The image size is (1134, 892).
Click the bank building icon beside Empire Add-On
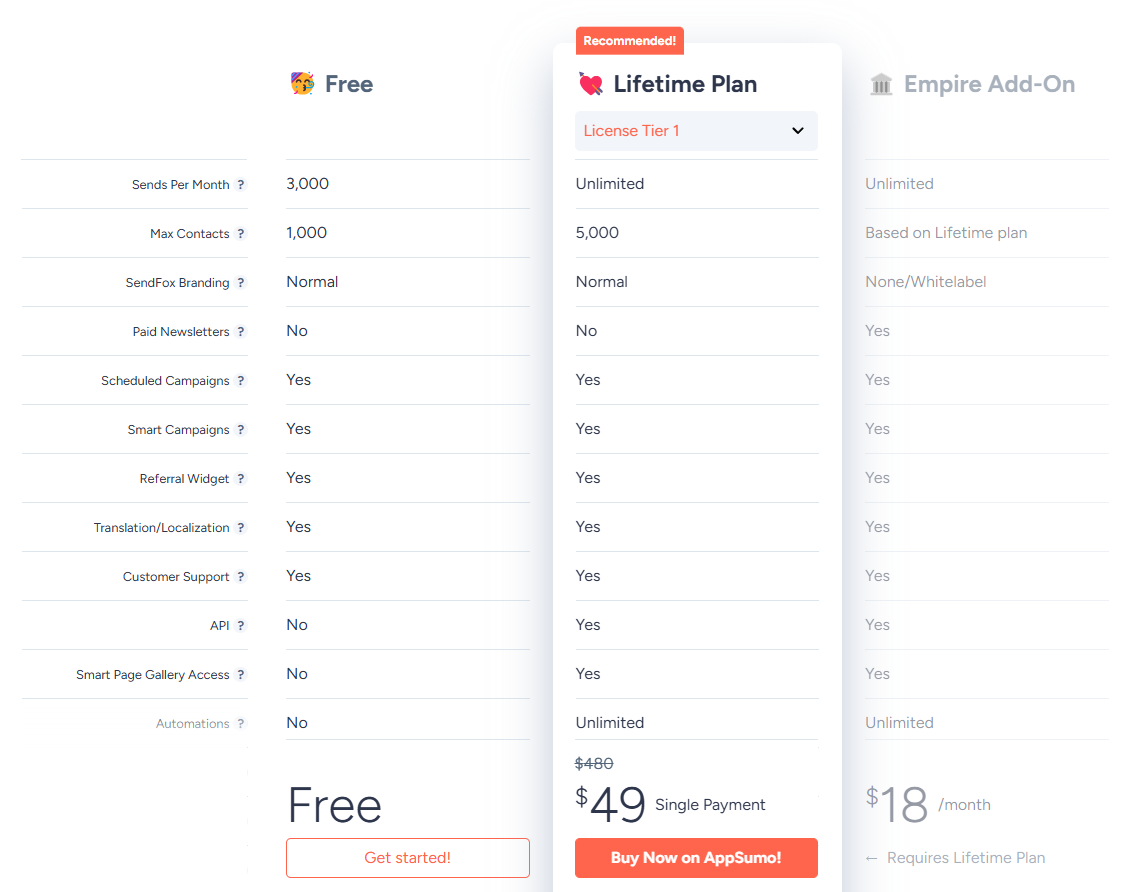881,84
